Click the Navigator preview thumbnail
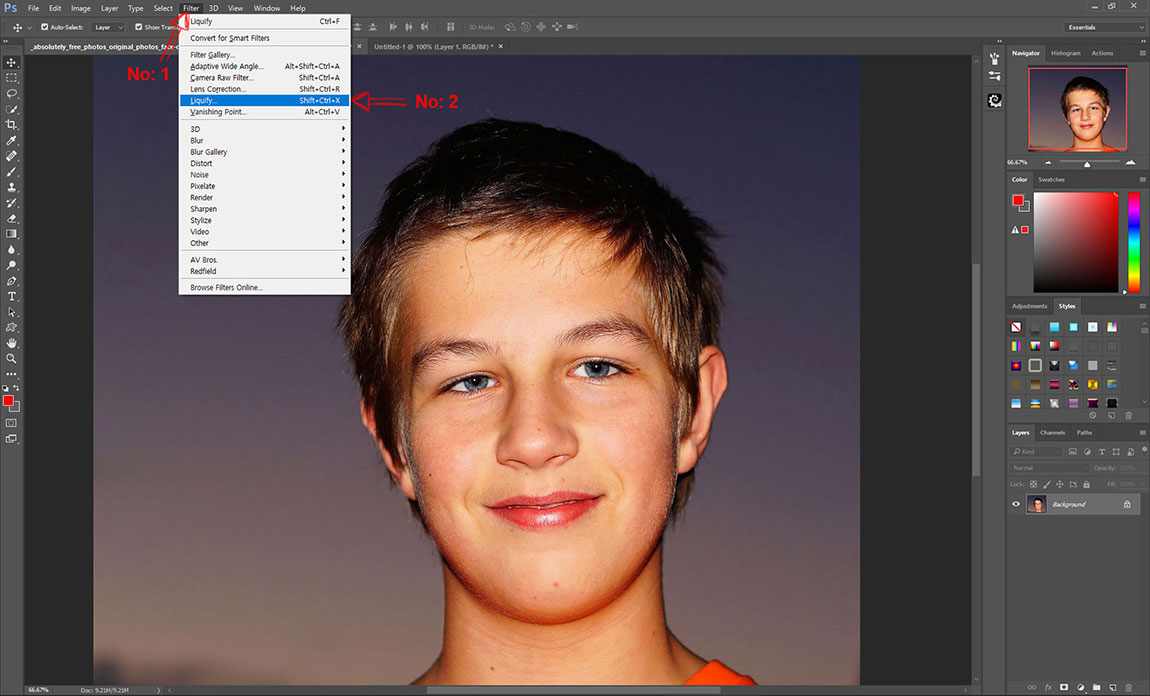The height and width of the screenshot is (696, 1150). pos(1077,109)
